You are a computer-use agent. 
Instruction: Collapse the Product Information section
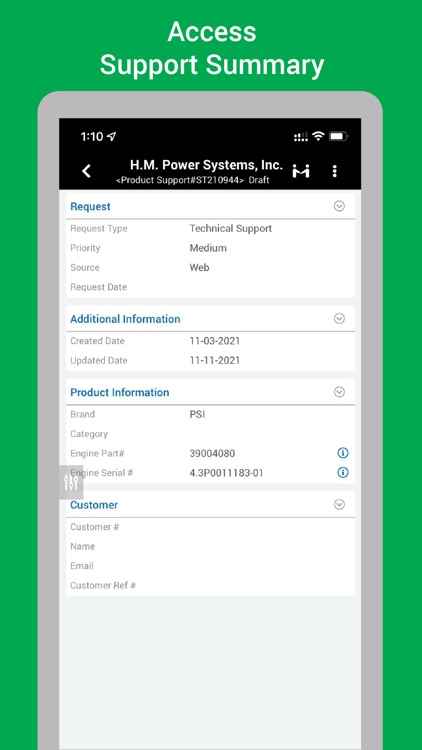[x=339, y=392]
